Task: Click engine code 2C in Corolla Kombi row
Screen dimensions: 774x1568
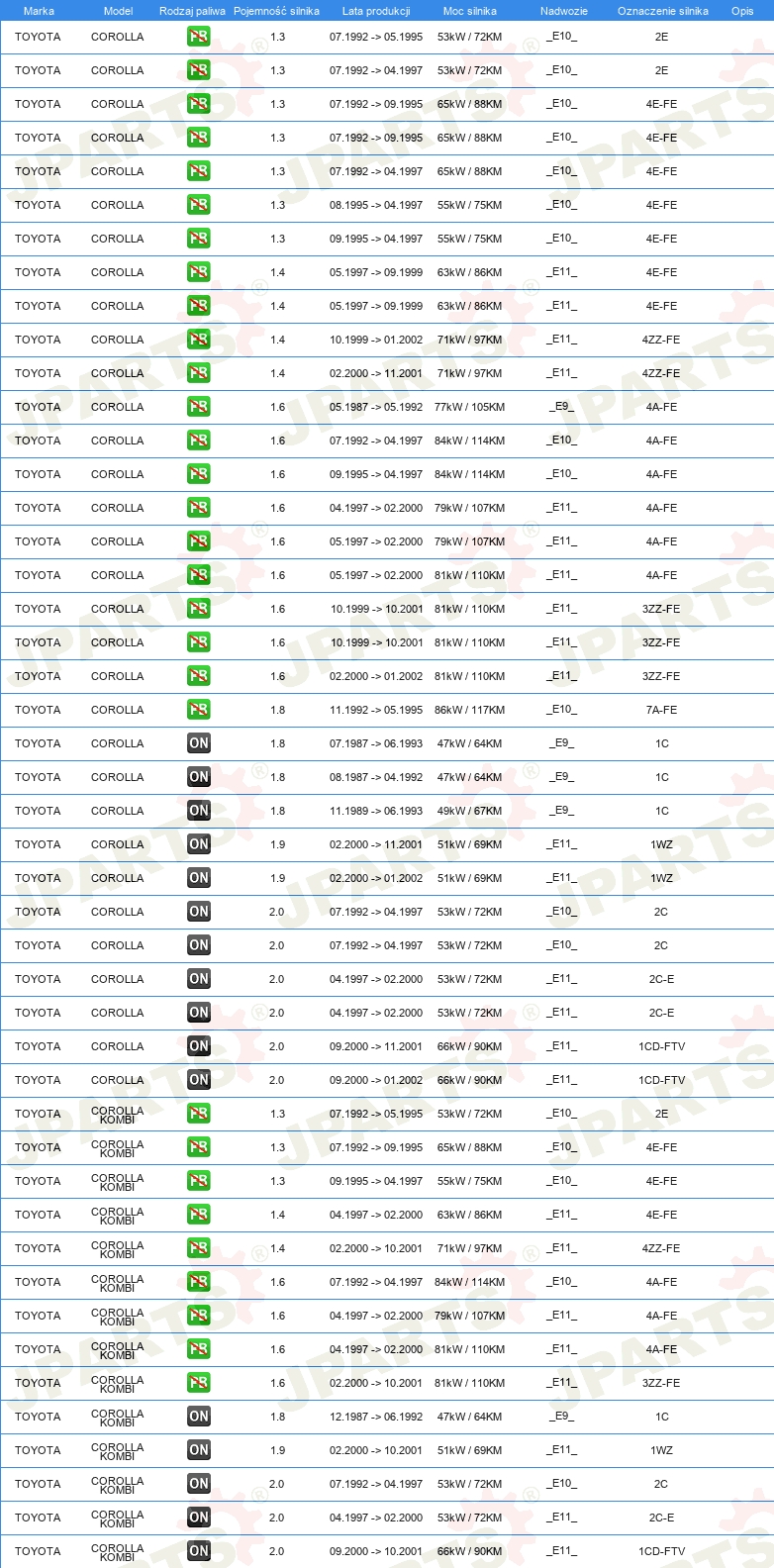Action: pos(661,1484)
